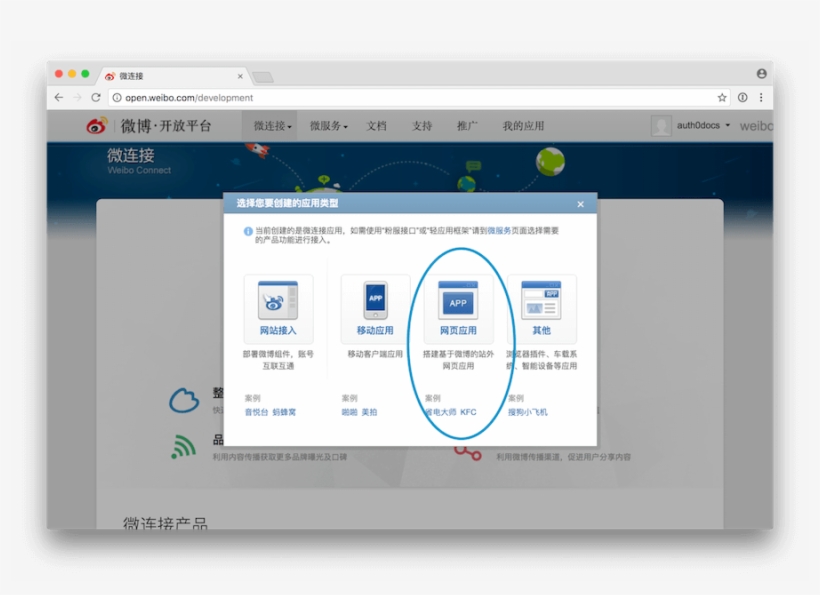Screen dimensions: 820x595
Task: Open a new browser tab
Action: click(263, 77)
